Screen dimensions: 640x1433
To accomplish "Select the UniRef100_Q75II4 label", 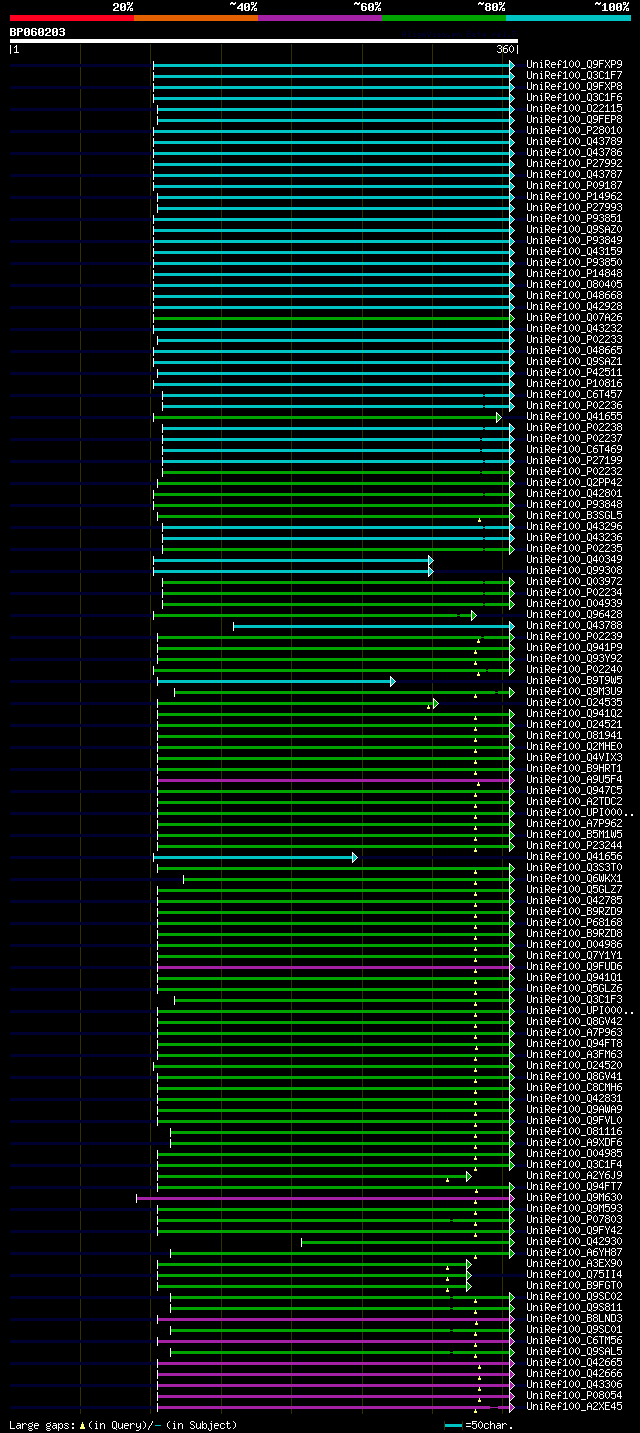I will [575, 1274].
